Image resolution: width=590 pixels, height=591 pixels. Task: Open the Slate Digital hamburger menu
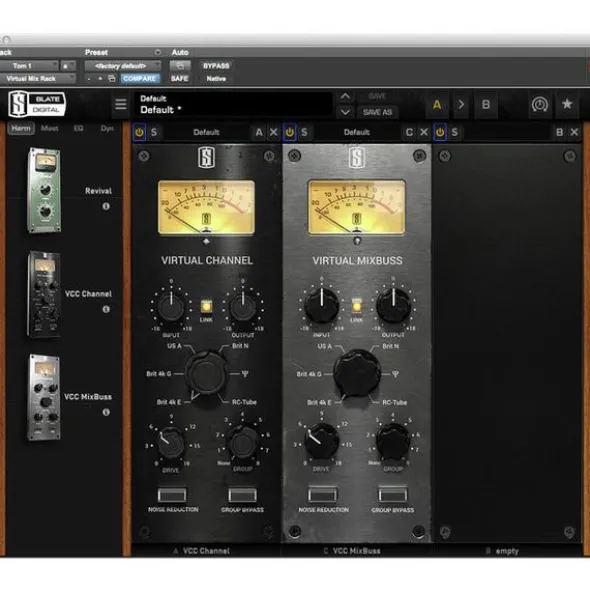click(x=121, y=104)
